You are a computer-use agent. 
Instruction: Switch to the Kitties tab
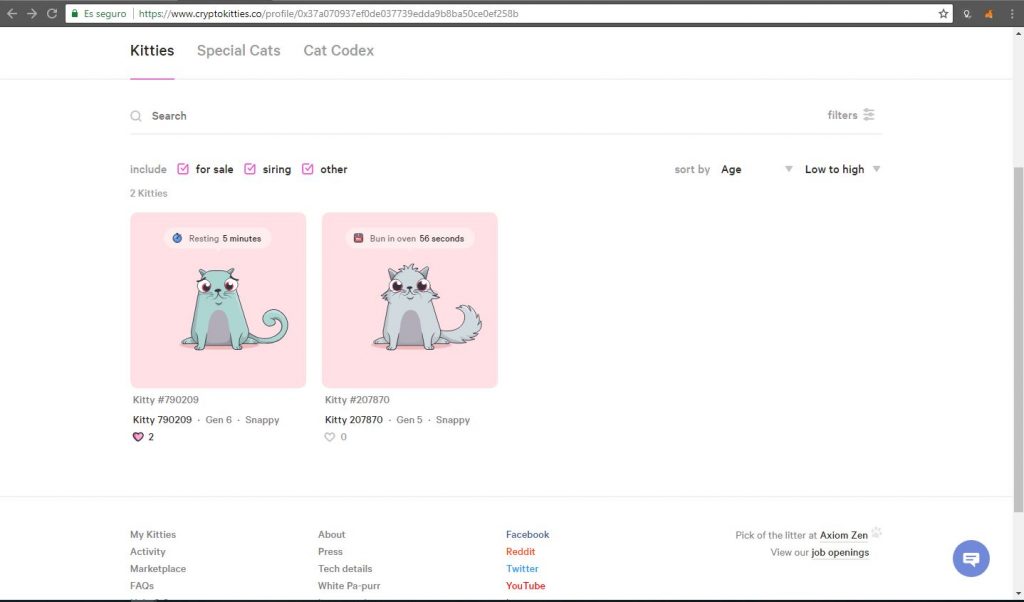(152, 50)
